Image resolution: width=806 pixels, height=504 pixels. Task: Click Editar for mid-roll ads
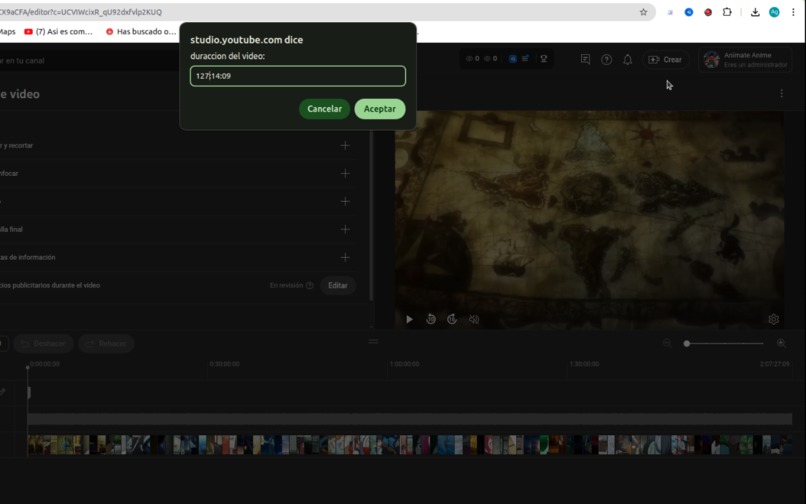pos(338,285)
